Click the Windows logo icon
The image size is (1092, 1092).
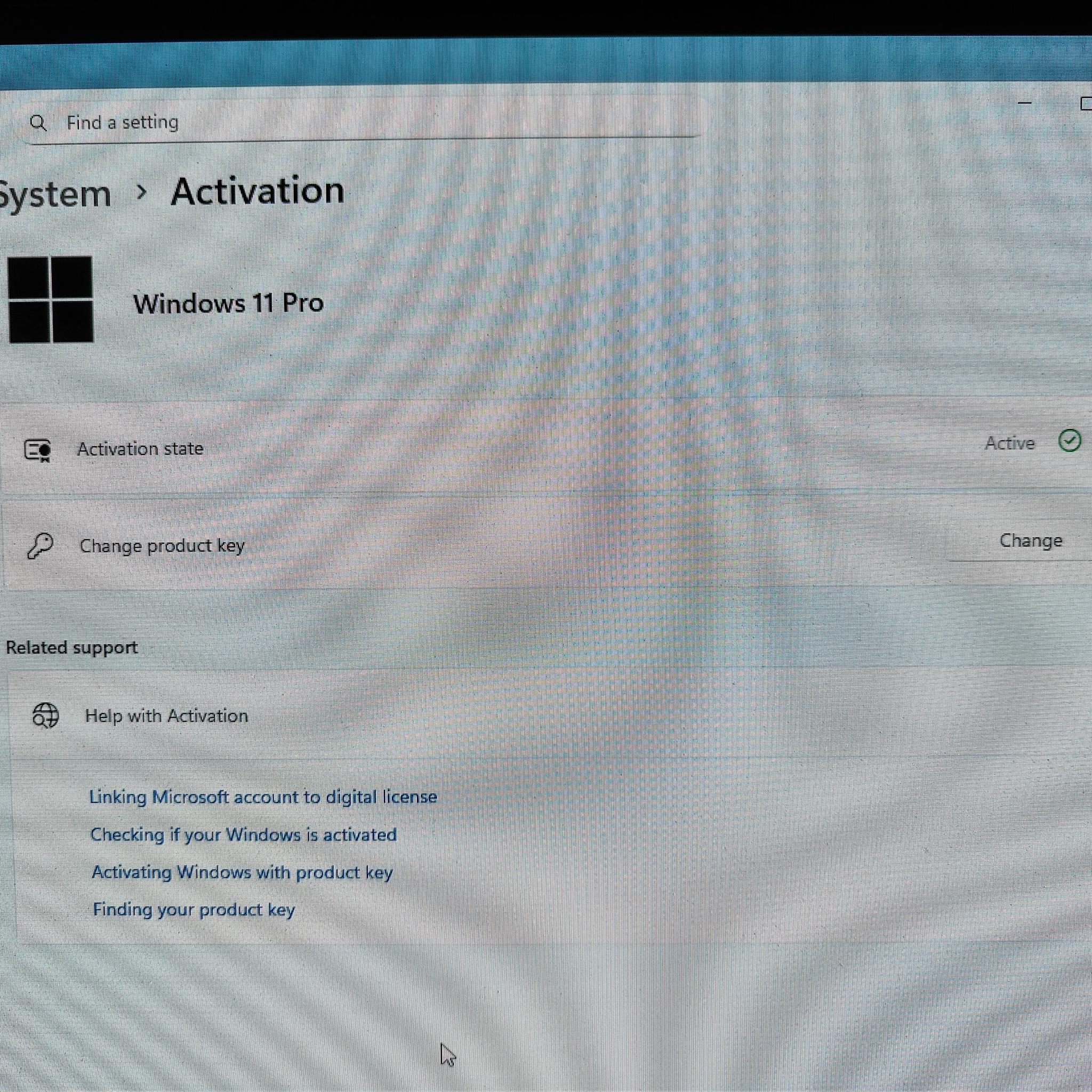coord(51,300)
